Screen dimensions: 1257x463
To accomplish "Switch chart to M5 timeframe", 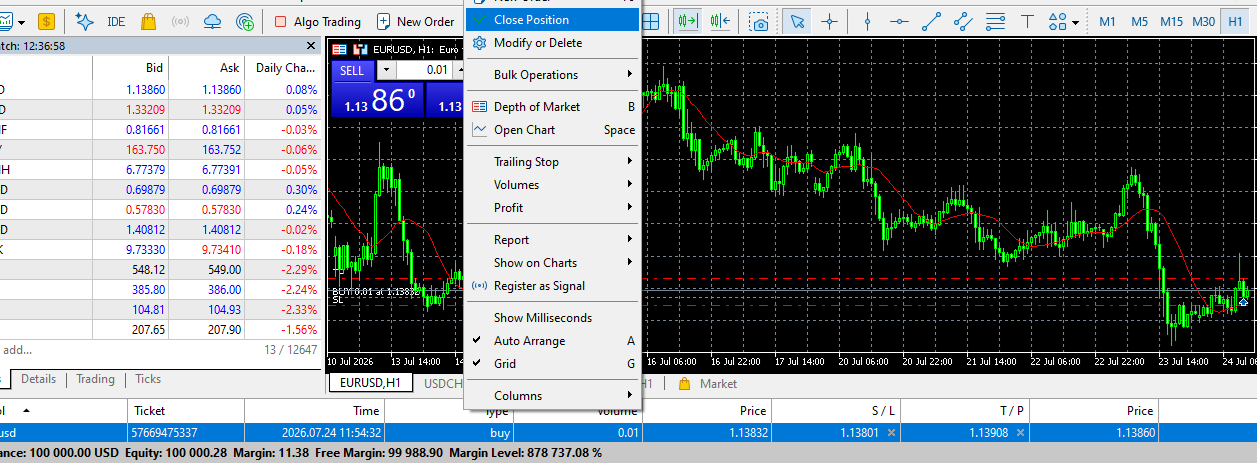I will [x=1139, y=21].
